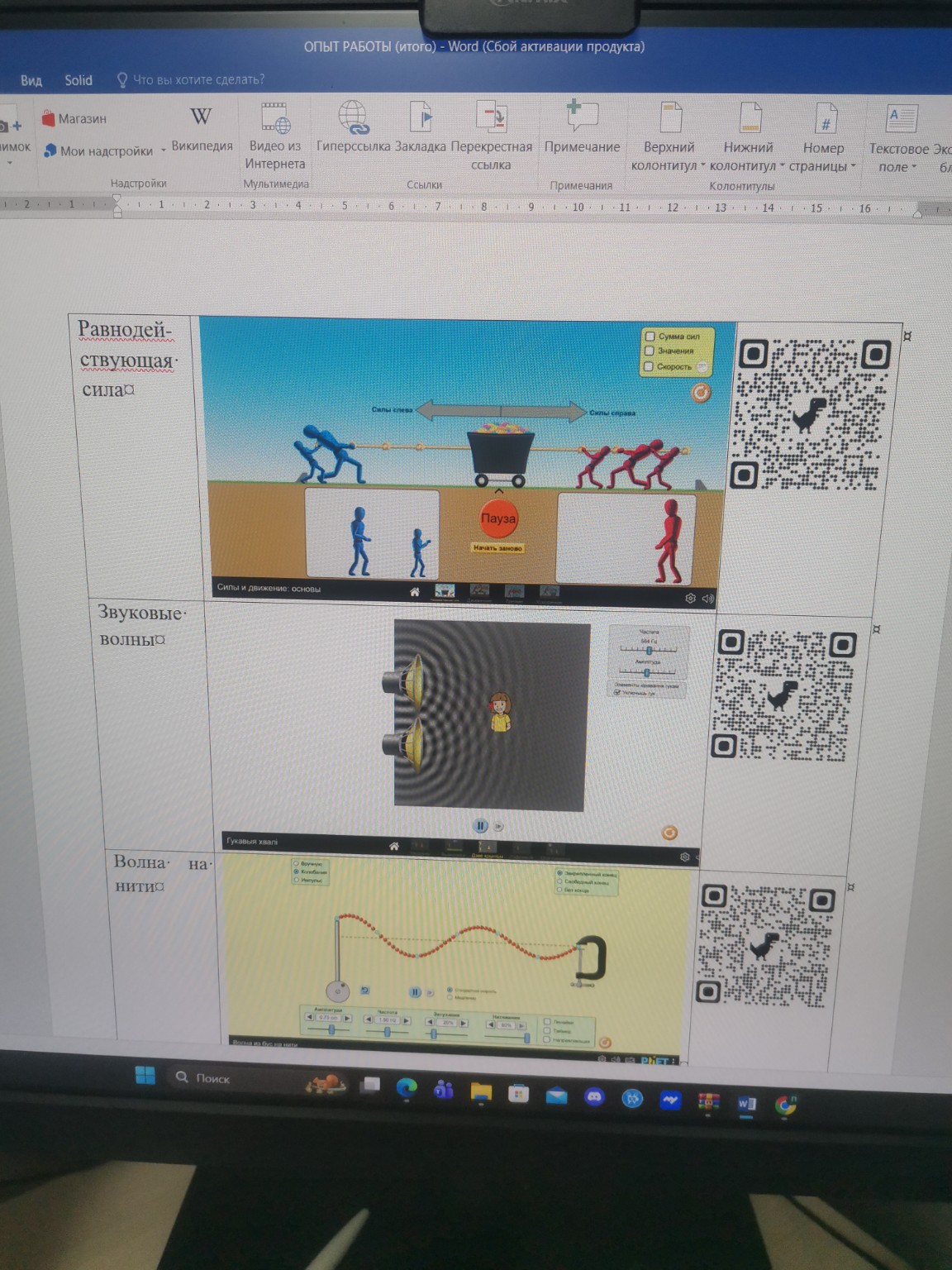This screenshot has width=952, height=1270.
Task: Enable the Сумма сил checkbox
Action: pyautogui.click(x=650, y=337)
